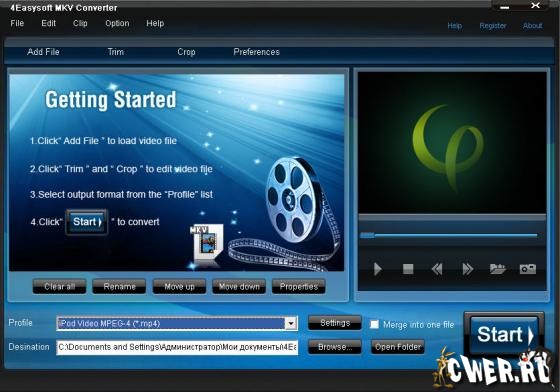Open the Crop tool

click(186, 52)
